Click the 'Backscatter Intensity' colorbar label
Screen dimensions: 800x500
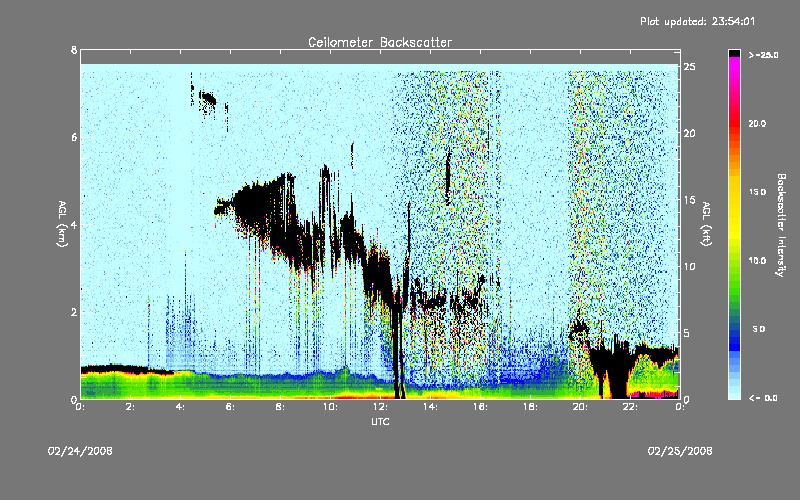[781, 225]
